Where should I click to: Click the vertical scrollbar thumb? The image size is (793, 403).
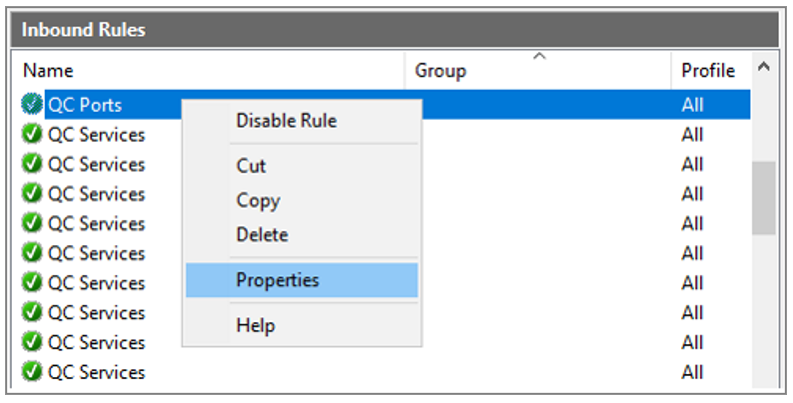click(764, 198)
